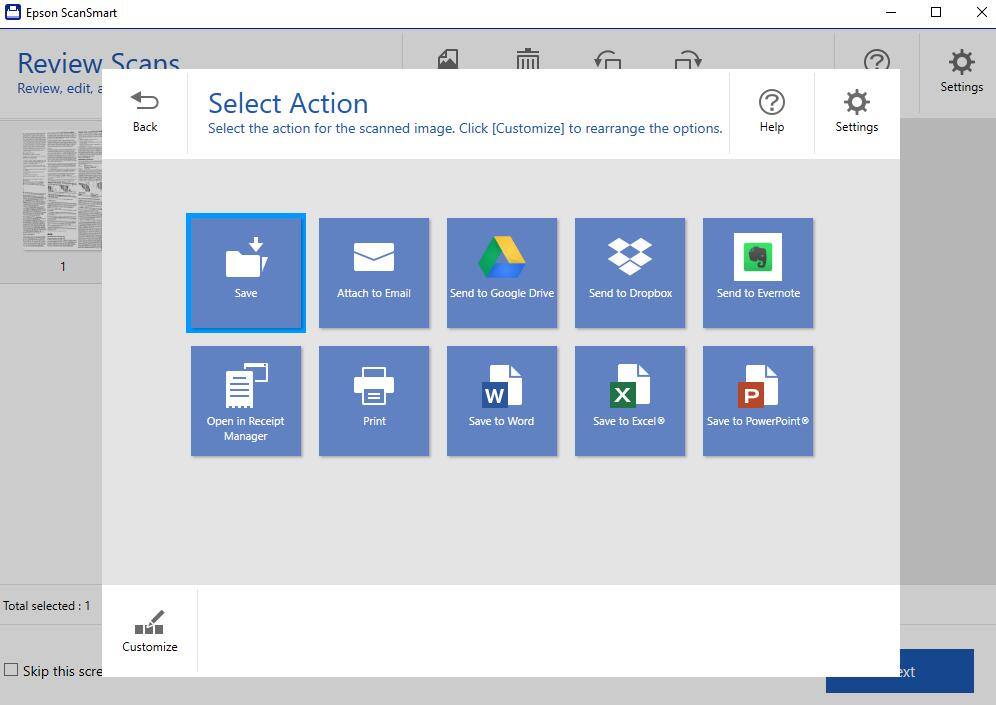Select Save to PowerPoint tile
Image resolution: width=996 pixels, height=705 pixels.
coord(758,400)
